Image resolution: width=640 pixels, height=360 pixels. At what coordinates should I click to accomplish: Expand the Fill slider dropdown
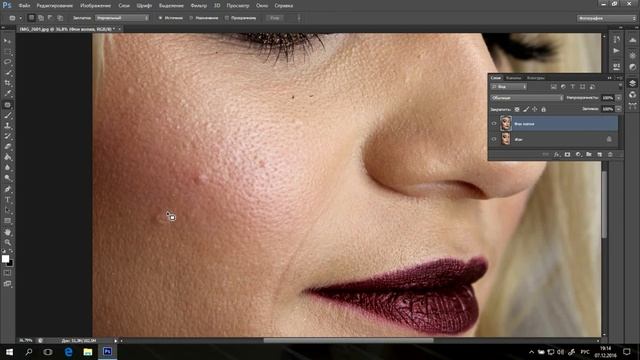[x=619, y=109]
